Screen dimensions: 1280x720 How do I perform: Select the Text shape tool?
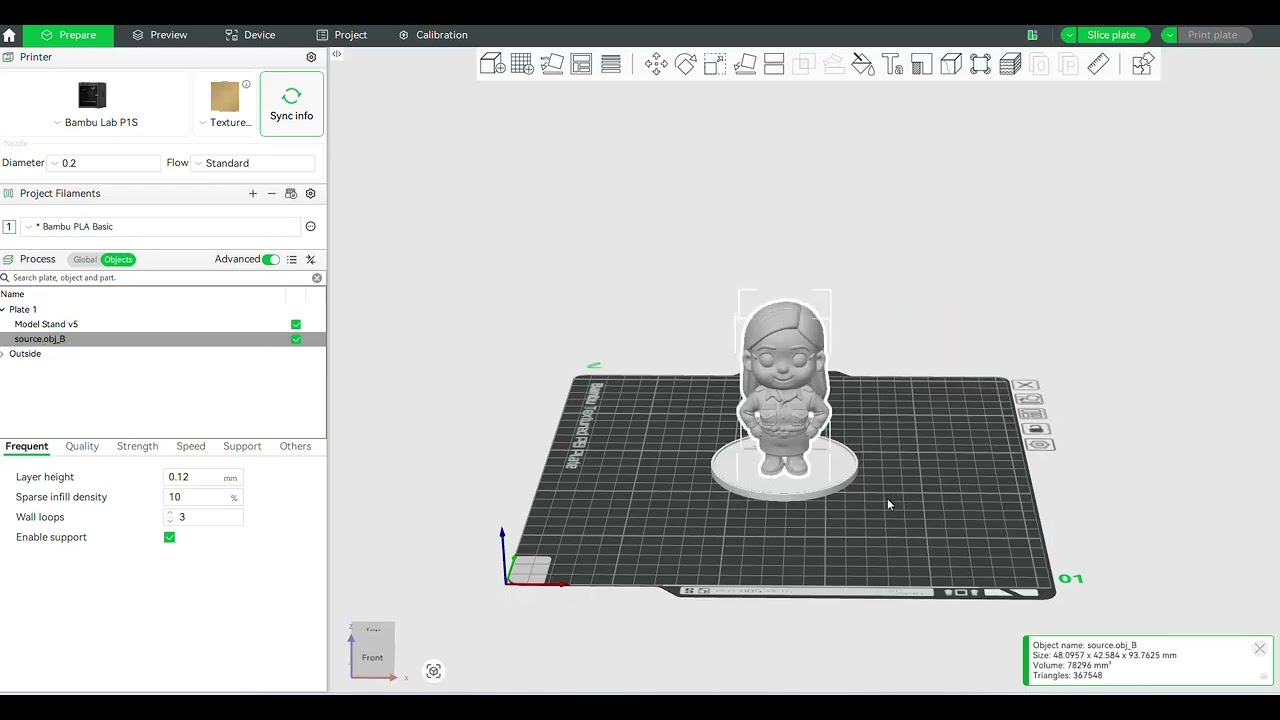(892, 64)
